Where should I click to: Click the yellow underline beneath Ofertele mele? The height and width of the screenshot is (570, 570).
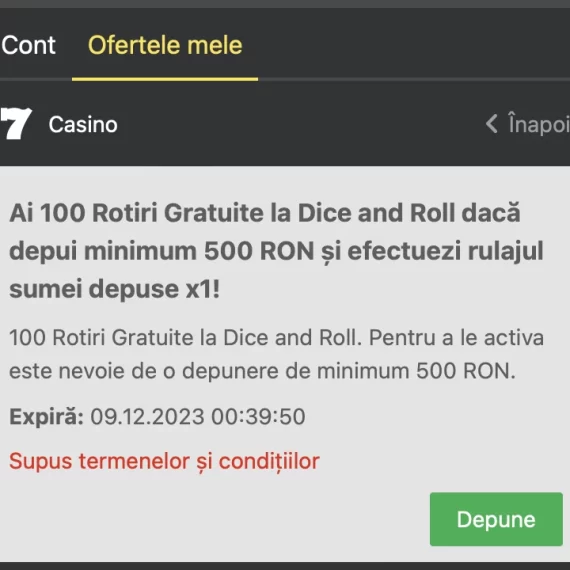click(x=165, y=79)
